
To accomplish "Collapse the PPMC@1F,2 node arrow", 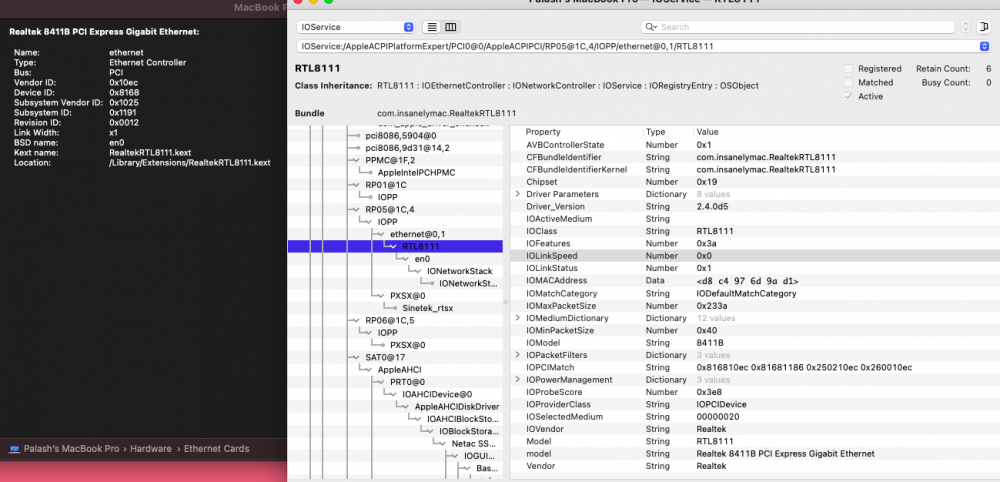I will pos(354,160).
